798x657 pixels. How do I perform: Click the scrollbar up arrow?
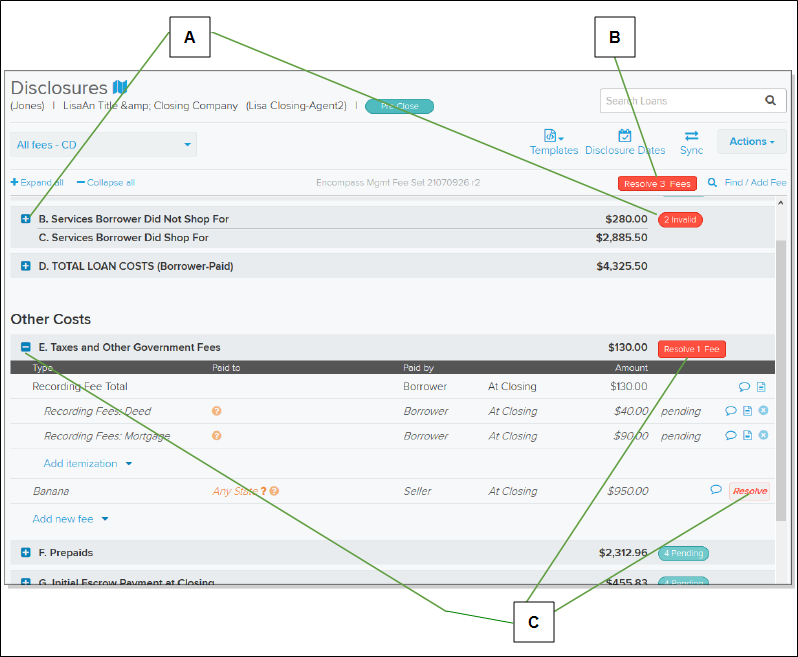point(781,203)
